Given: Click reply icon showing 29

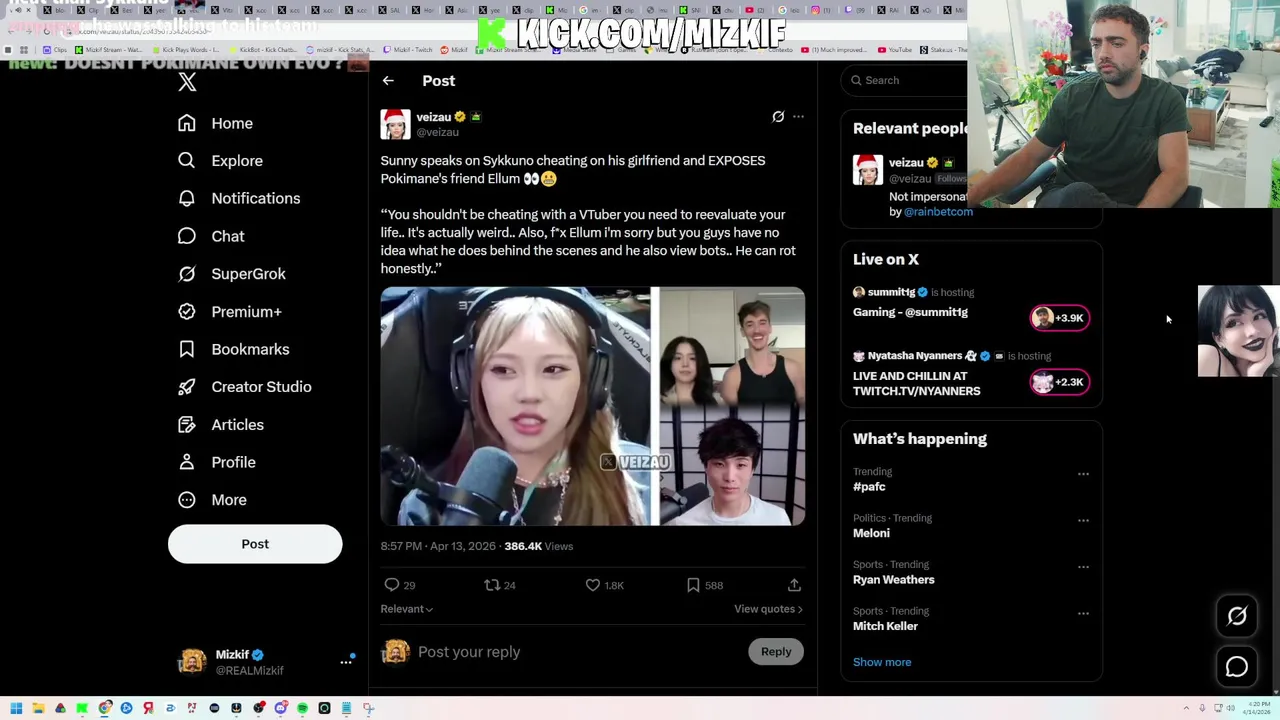Looking at the screenshot, I should [x=392, y=585].
